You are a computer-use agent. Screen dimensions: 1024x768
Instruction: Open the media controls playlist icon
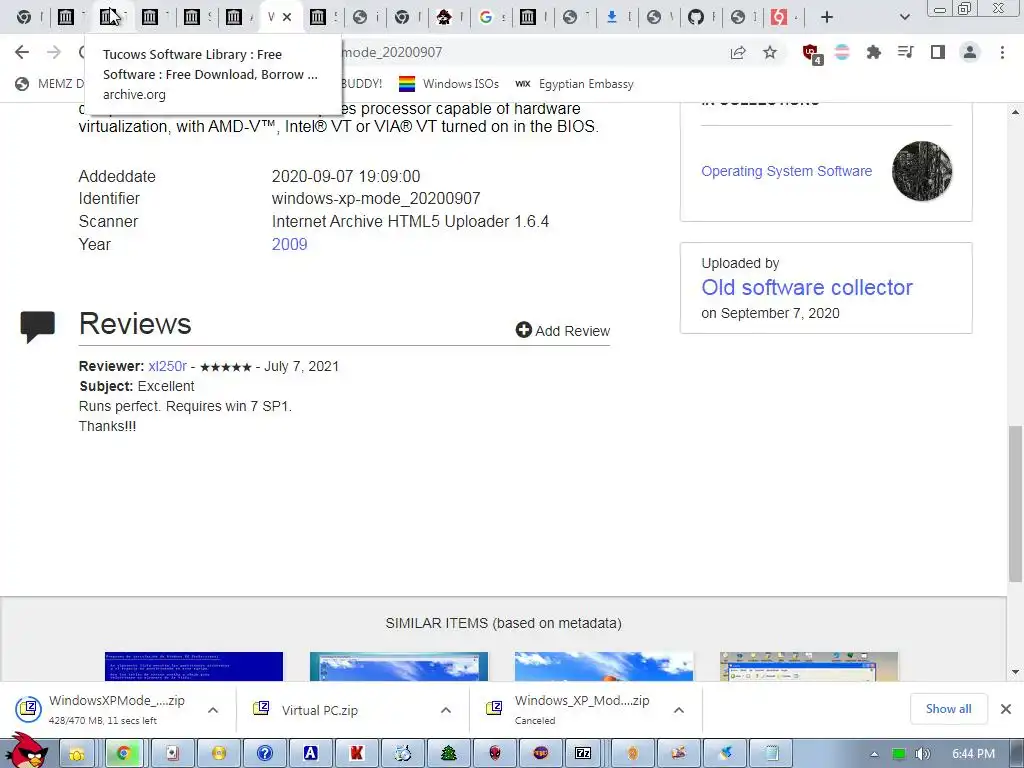[905, 52]
